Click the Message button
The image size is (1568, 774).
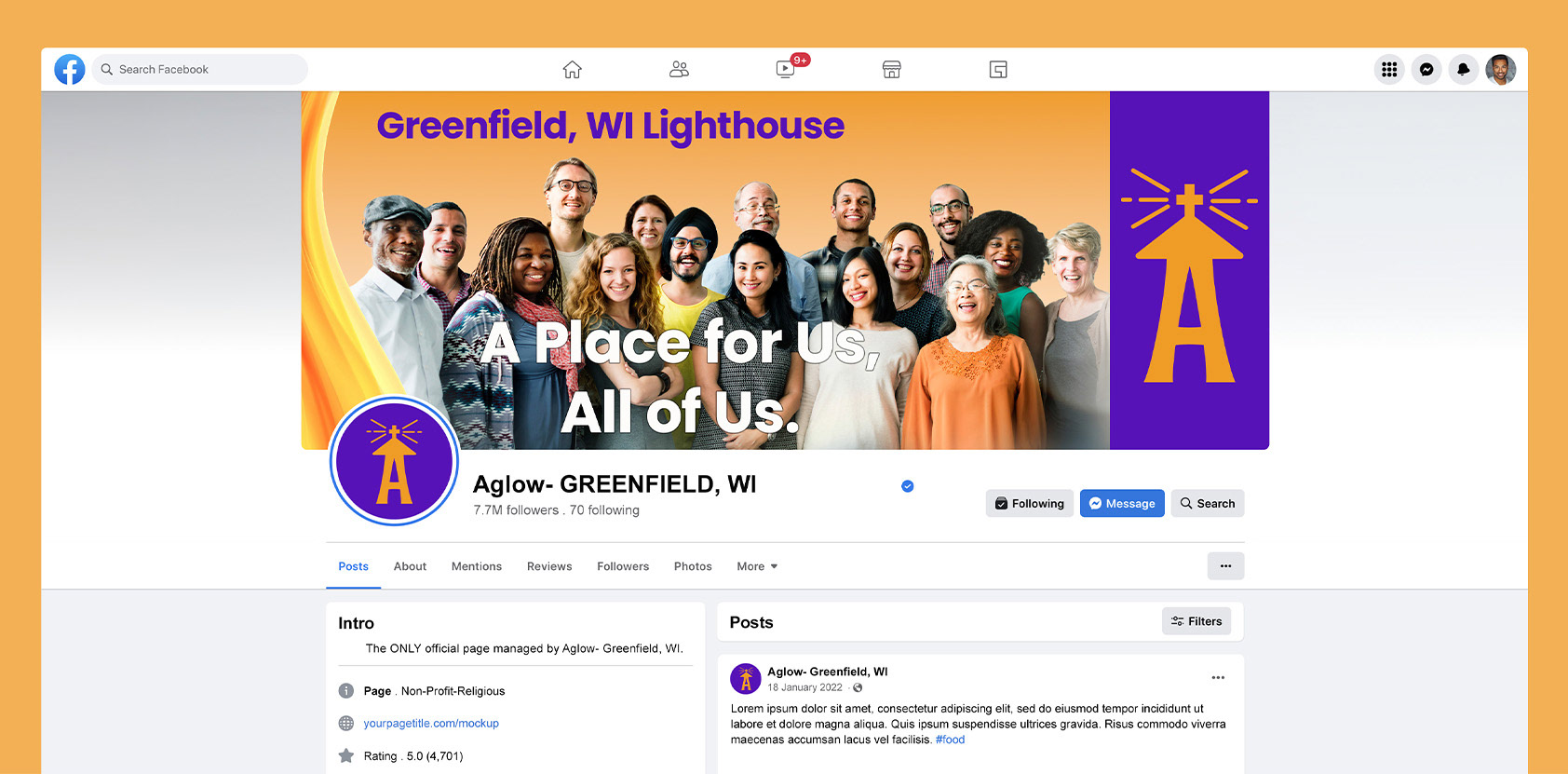[1122, 503]
